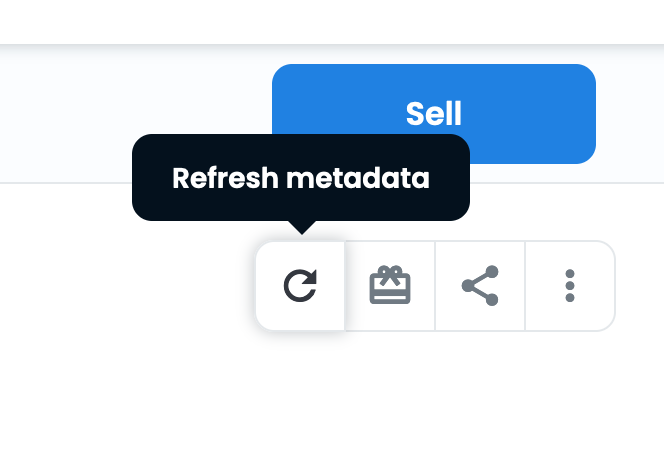Select the clockwise arrow refresh icon
664x466 pixels.
[300, 286]
